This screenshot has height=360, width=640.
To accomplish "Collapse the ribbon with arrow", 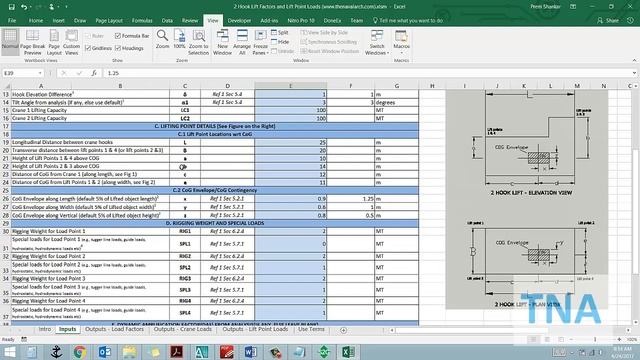I will point(634,60).
